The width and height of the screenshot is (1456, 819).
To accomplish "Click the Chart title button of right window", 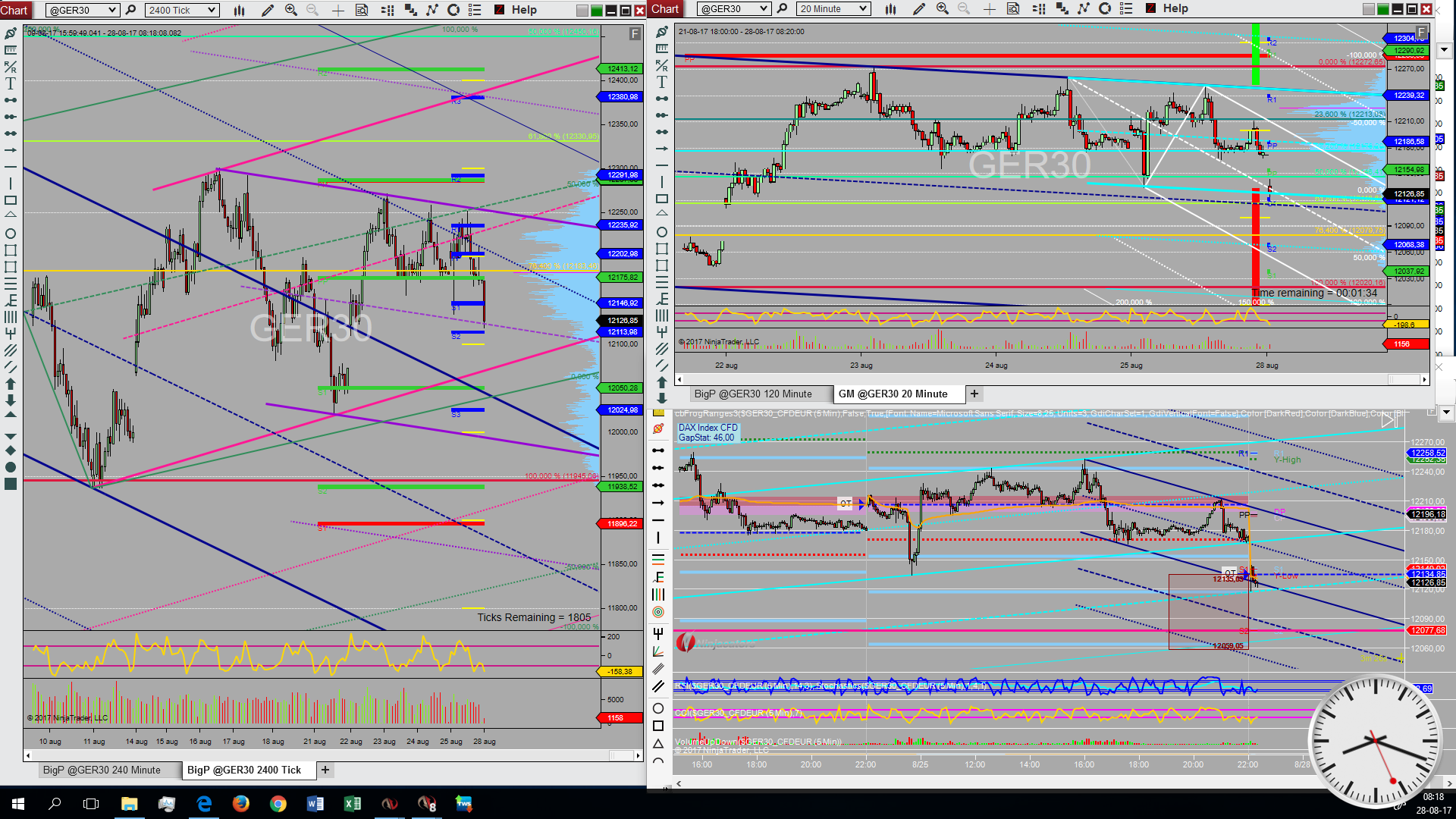I will point(665,9).
